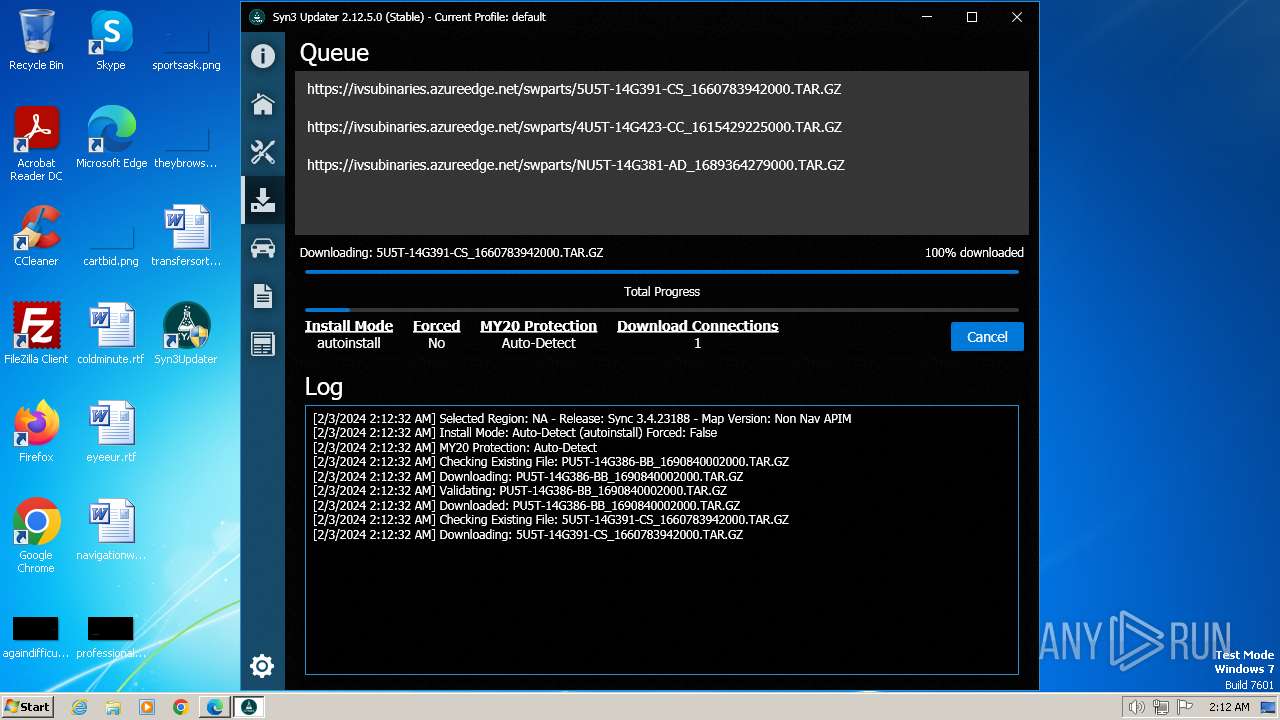Select queue item 5U5T-14G391-CS URL
The image size is (1280, 720).
(574, 89)
